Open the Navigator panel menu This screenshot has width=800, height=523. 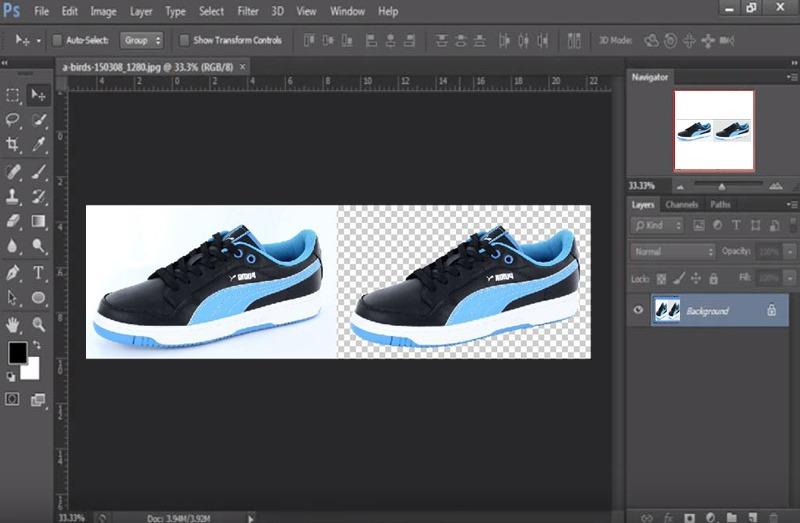tap(792, 77)
